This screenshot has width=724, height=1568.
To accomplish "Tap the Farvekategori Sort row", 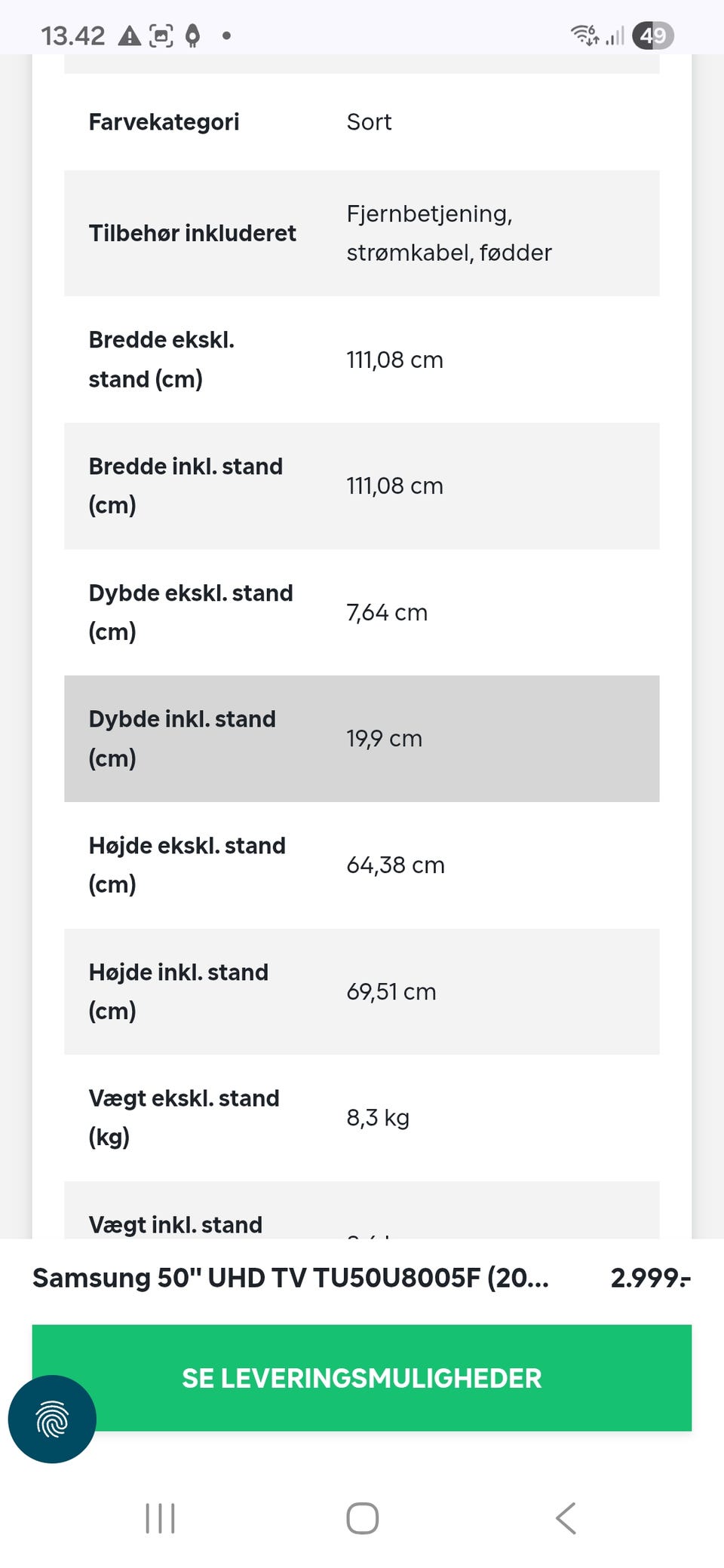I will [x=362, y=122].
